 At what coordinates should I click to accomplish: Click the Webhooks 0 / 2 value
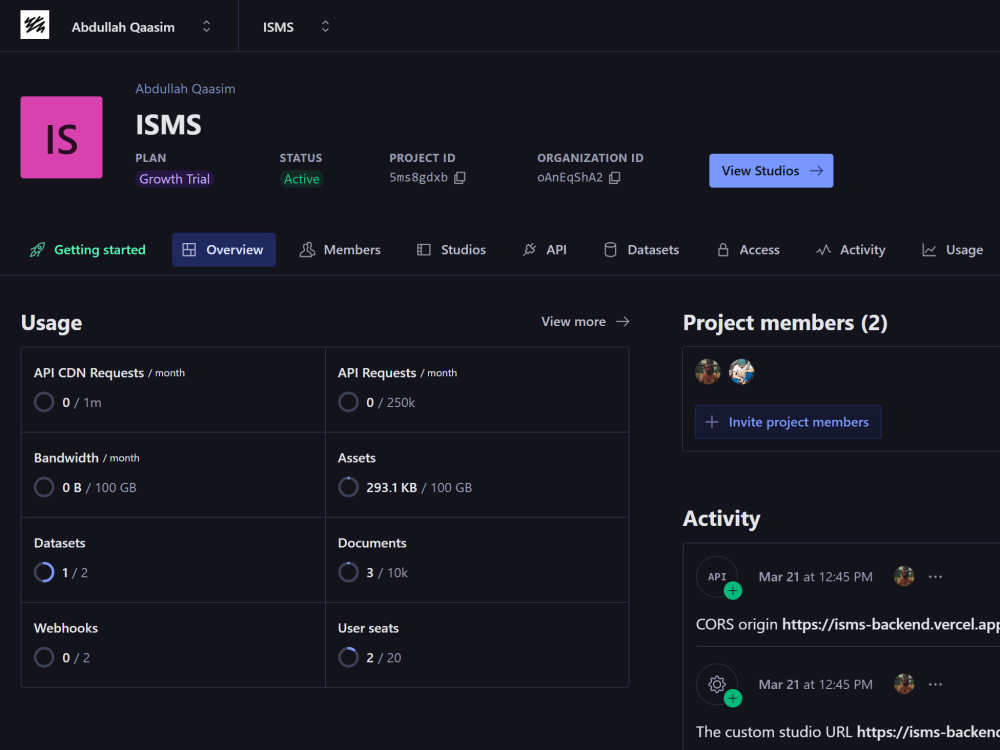click(x=76, y=658)
